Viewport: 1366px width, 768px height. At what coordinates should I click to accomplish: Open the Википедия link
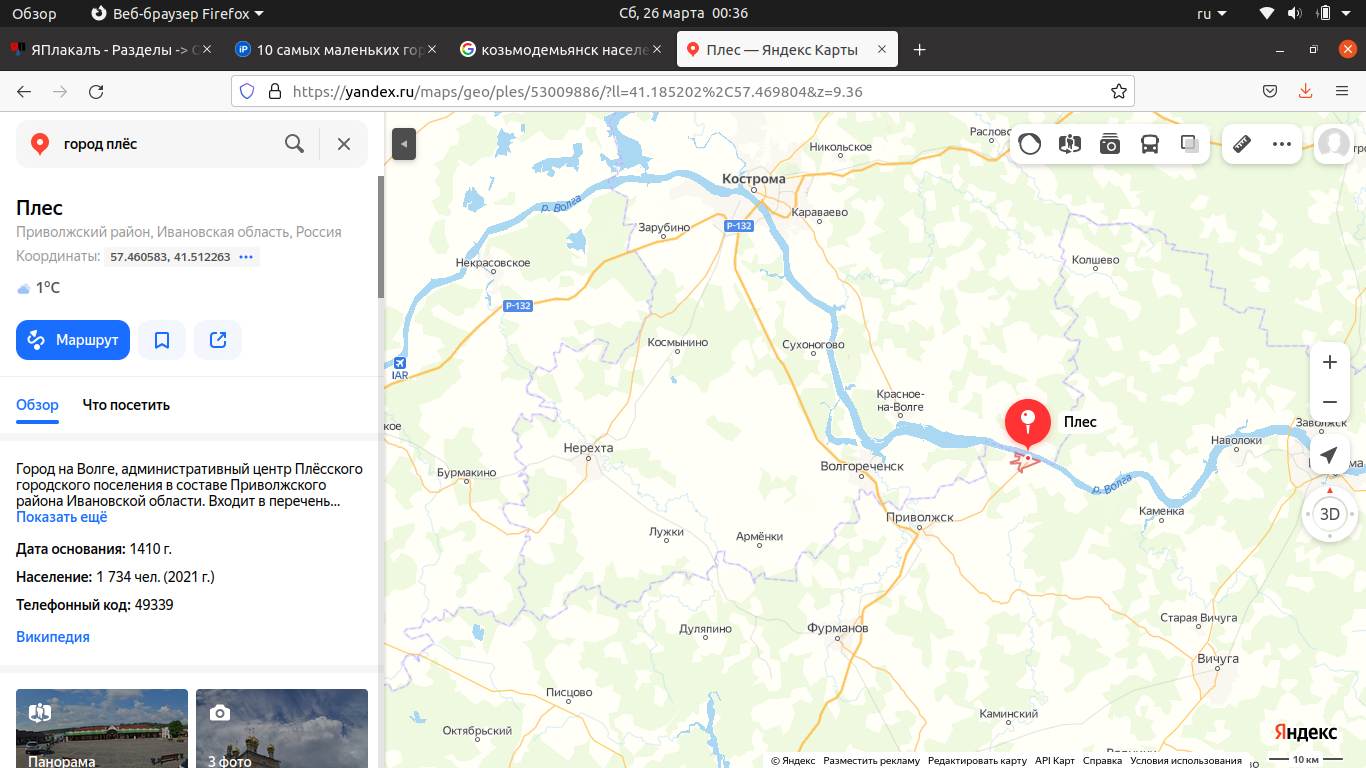click(53, 637)
